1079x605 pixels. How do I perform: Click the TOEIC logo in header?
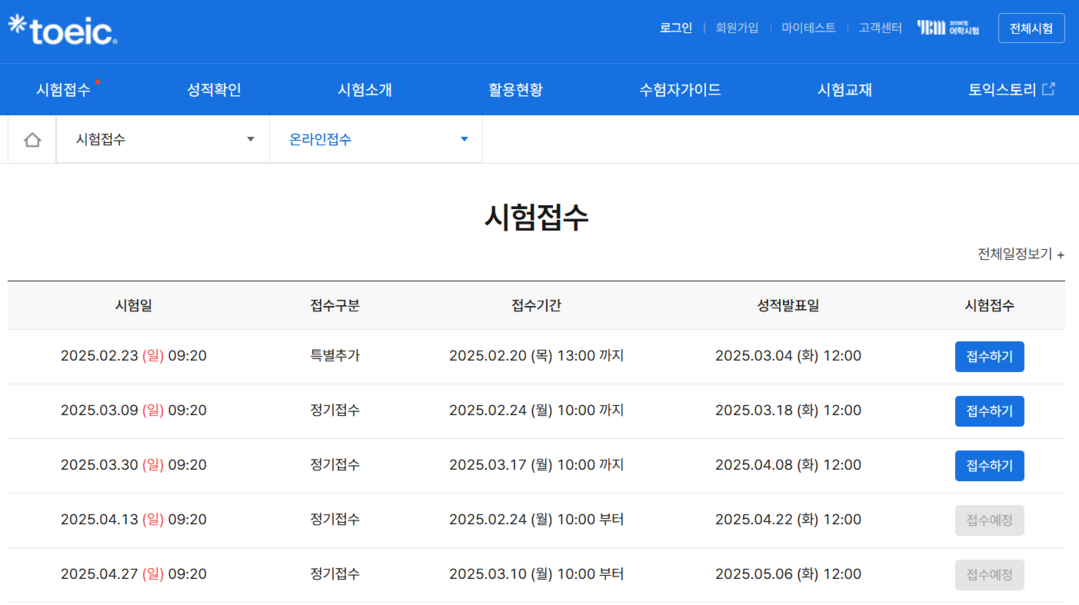63,30
